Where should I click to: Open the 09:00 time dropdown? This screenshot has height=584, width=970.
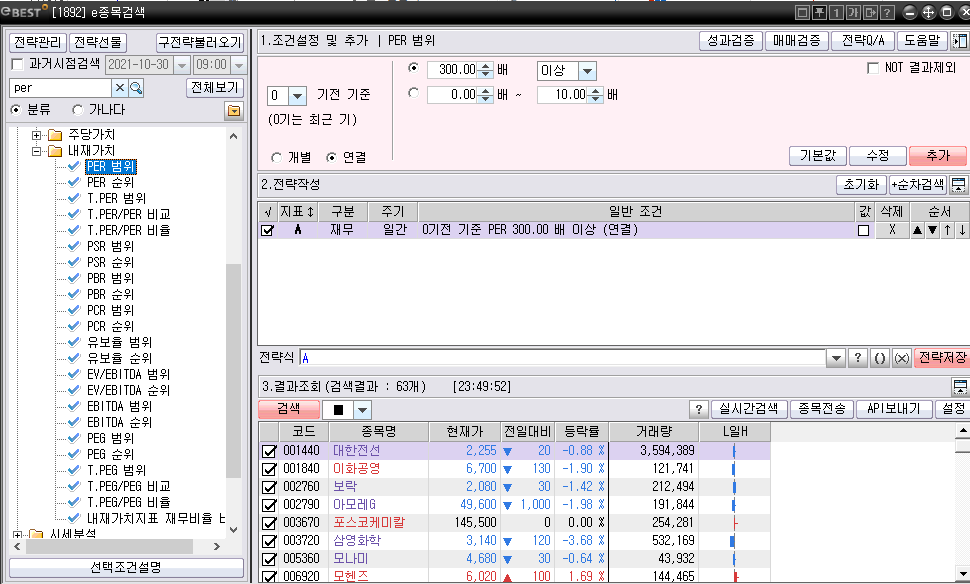click(x=239, y=65)
